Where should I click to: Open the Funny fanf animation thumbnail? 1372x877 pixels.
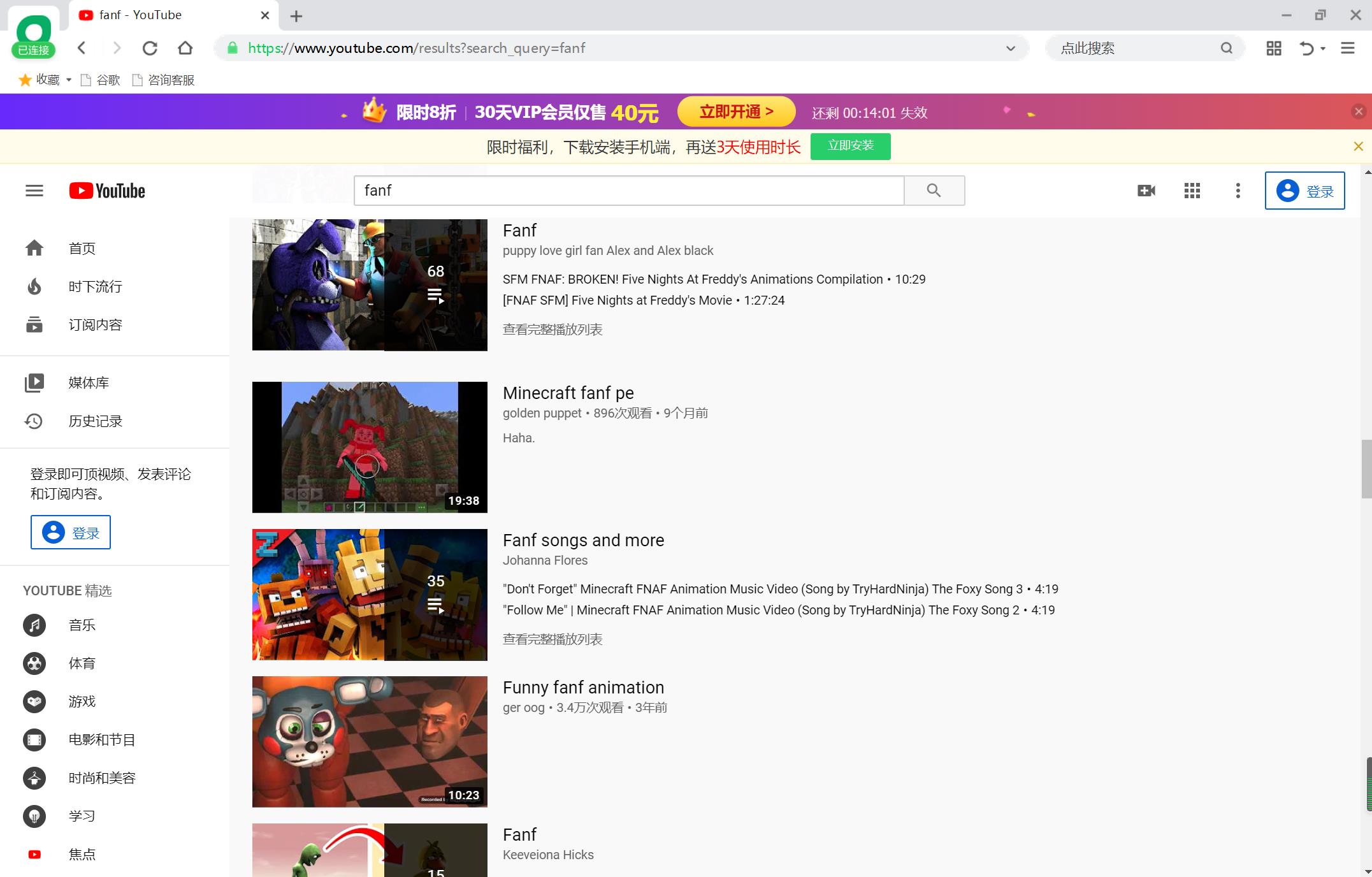pos(370,742)
